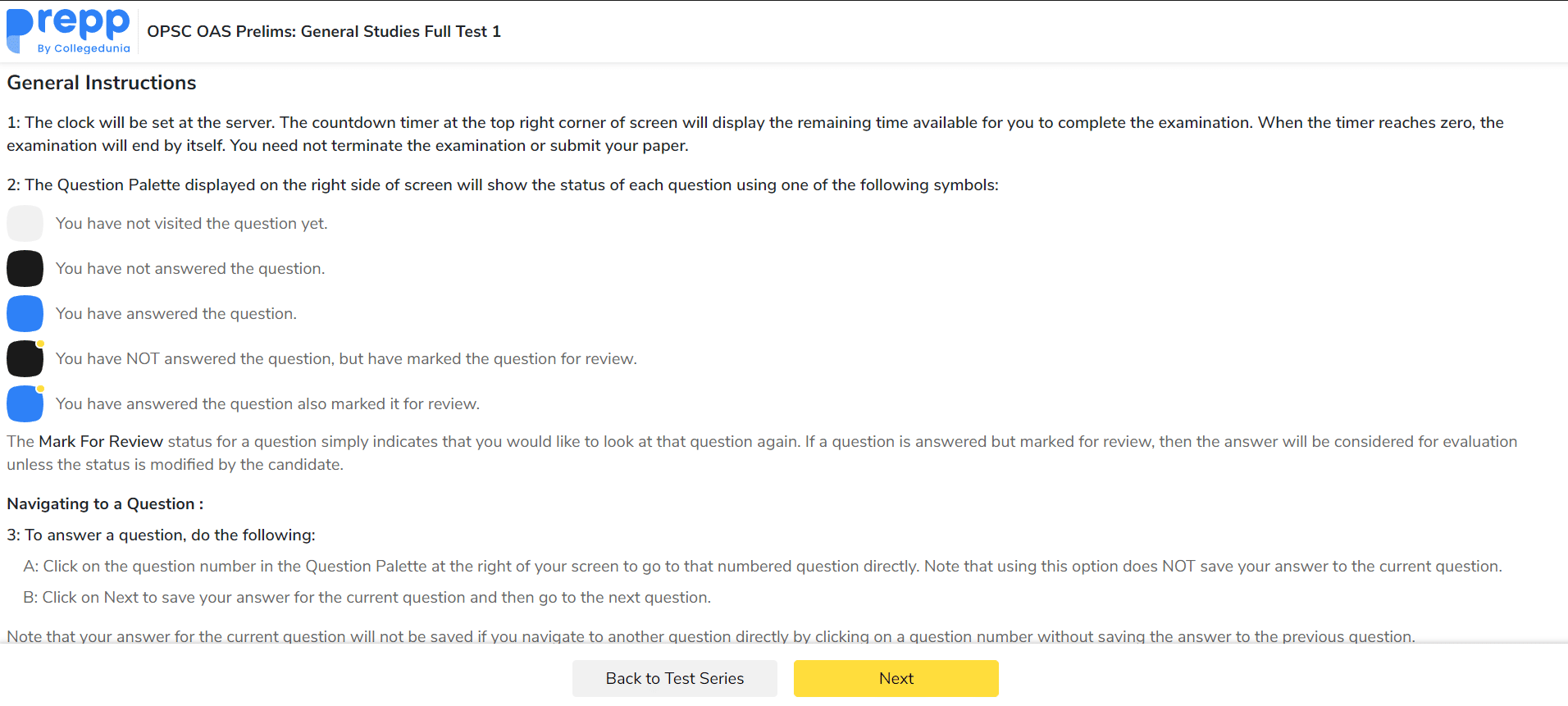Click the blue answered status symbol

click(25, 314)
